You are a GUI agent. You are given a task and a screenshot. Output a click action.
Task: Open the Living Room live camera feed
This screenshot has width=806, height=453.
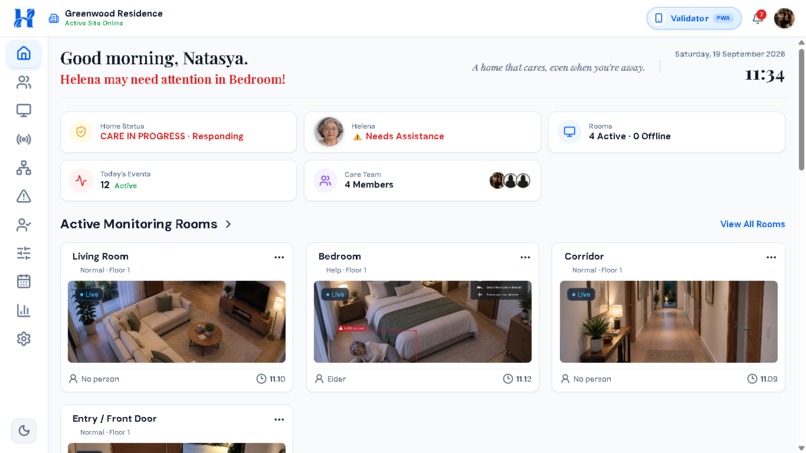pos(176,321)
